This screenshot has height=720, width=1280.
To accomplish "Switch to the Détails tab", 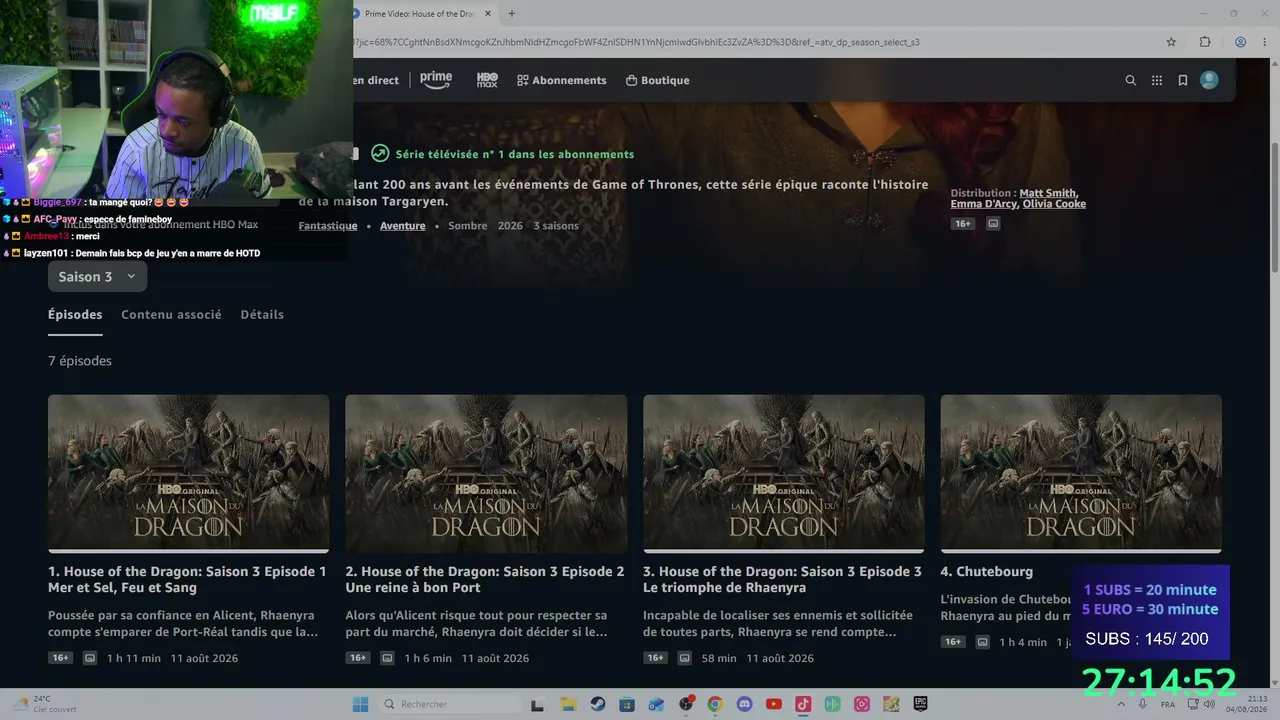I will tap(262, 314).
